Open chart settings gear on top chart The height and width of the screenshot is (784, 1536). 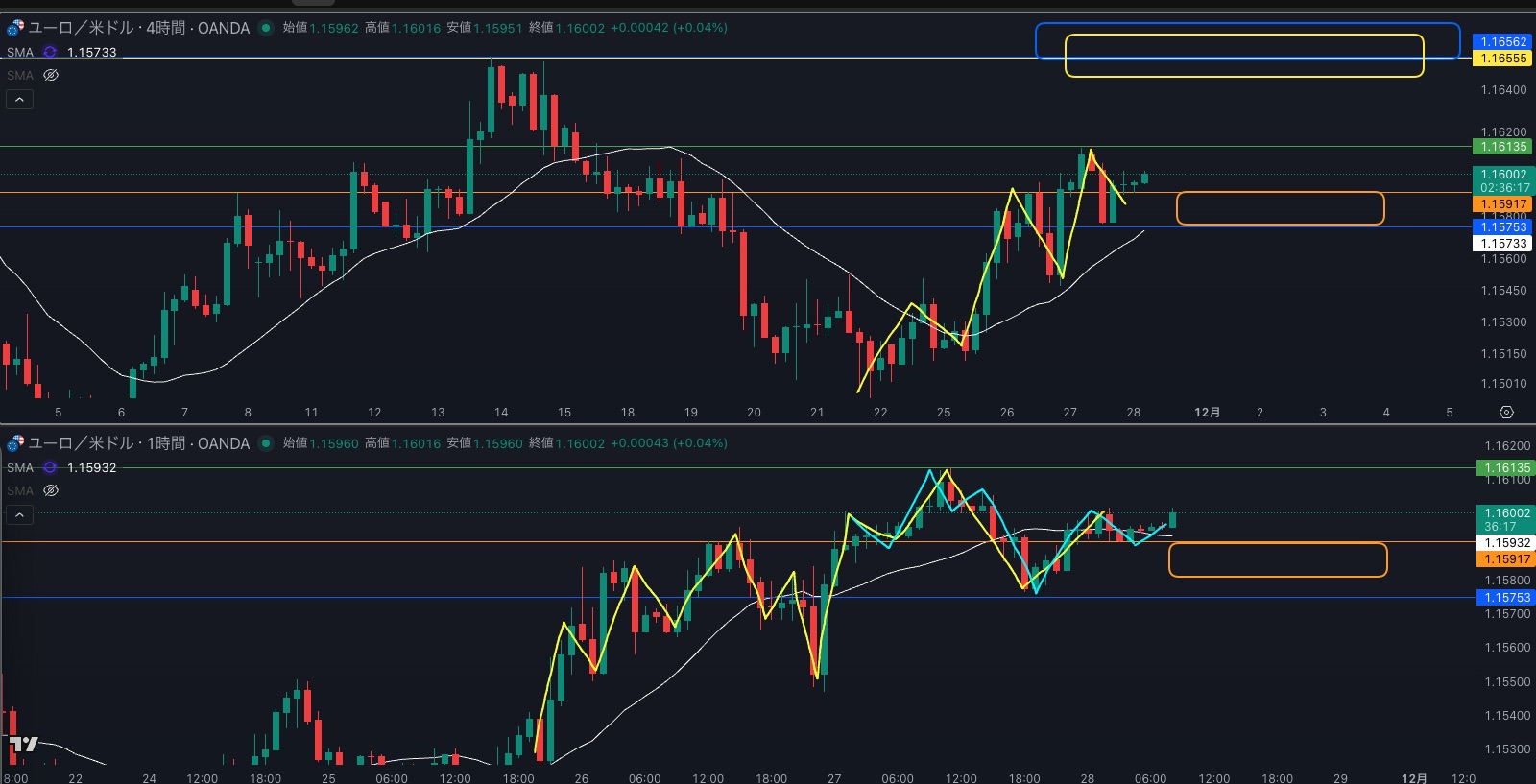(x=1506, y=412)
